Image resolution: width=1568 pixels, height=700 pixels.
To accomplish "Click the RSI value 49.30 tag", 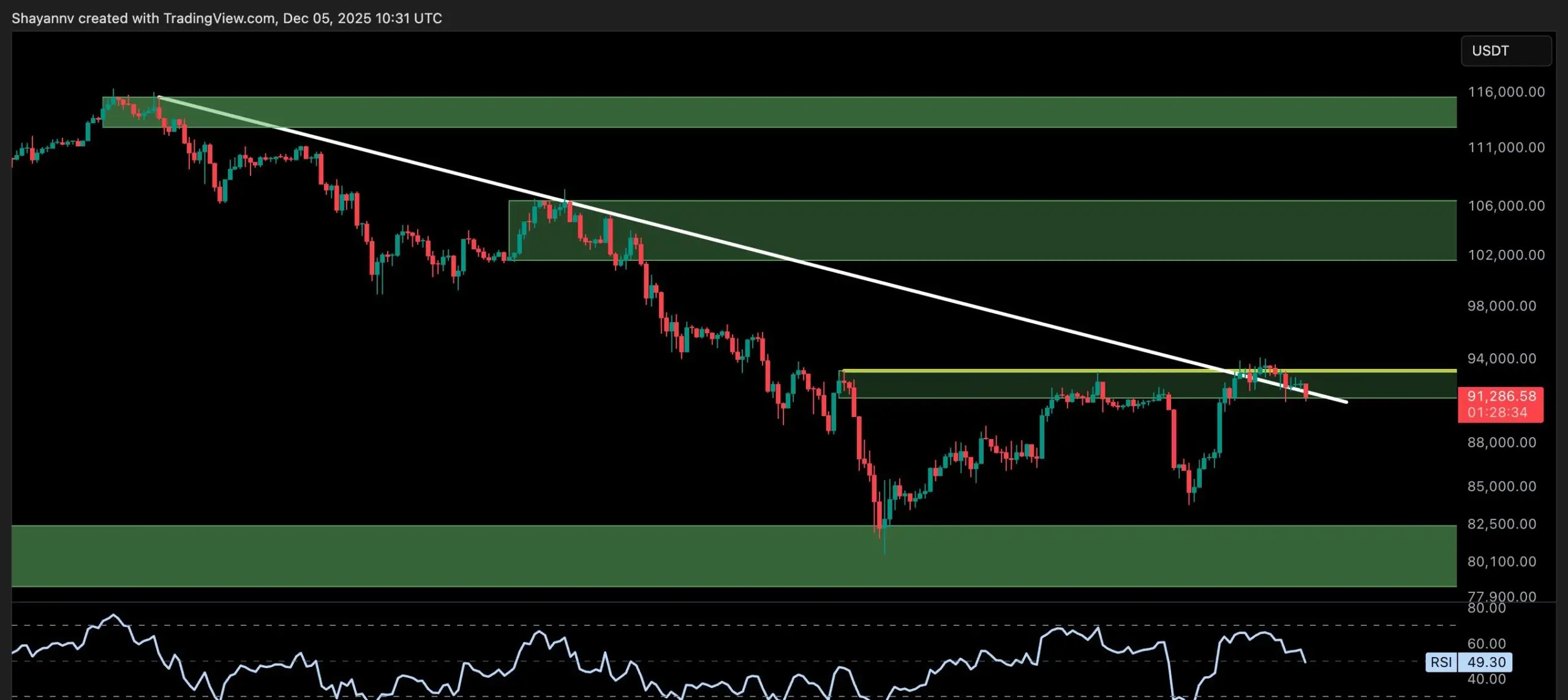I will [1486, 662].
